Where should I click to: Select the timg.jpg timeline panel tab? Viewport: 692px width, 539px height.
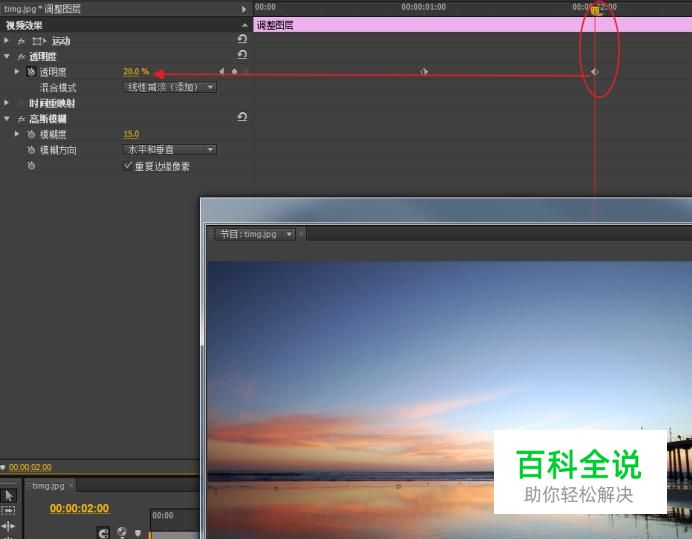[x=48, y=486]
